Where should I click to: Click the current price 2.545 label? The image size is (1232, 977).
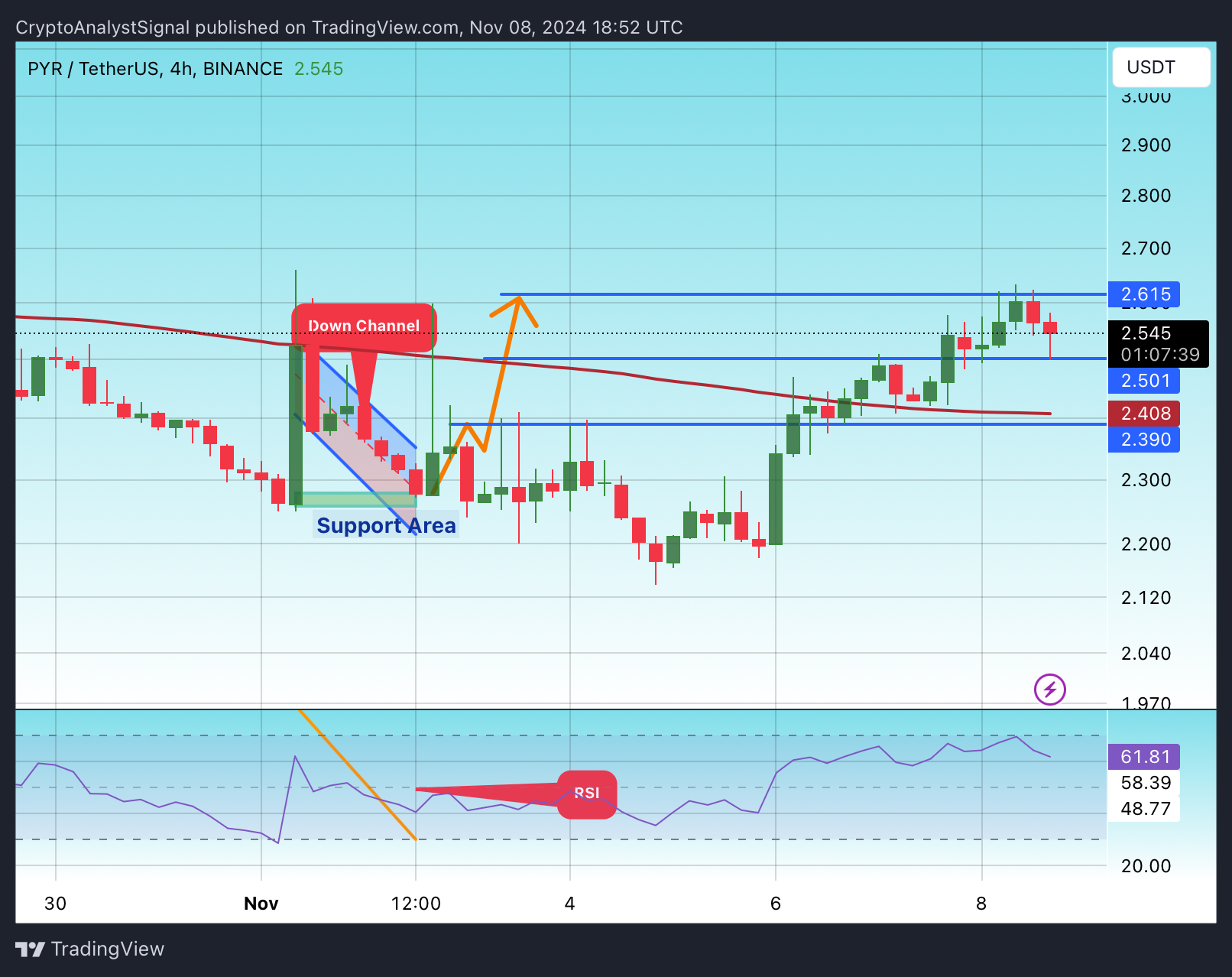click(1146, 333)
